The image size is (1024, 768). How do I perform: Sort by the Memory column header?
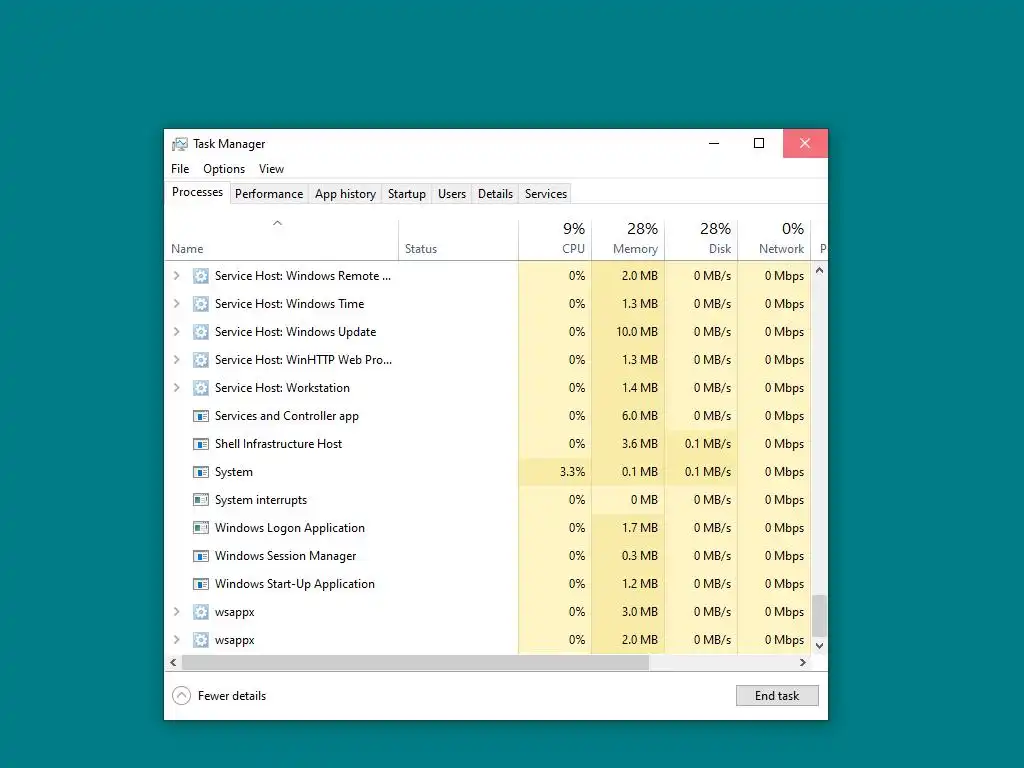click(x=628, y=240)
